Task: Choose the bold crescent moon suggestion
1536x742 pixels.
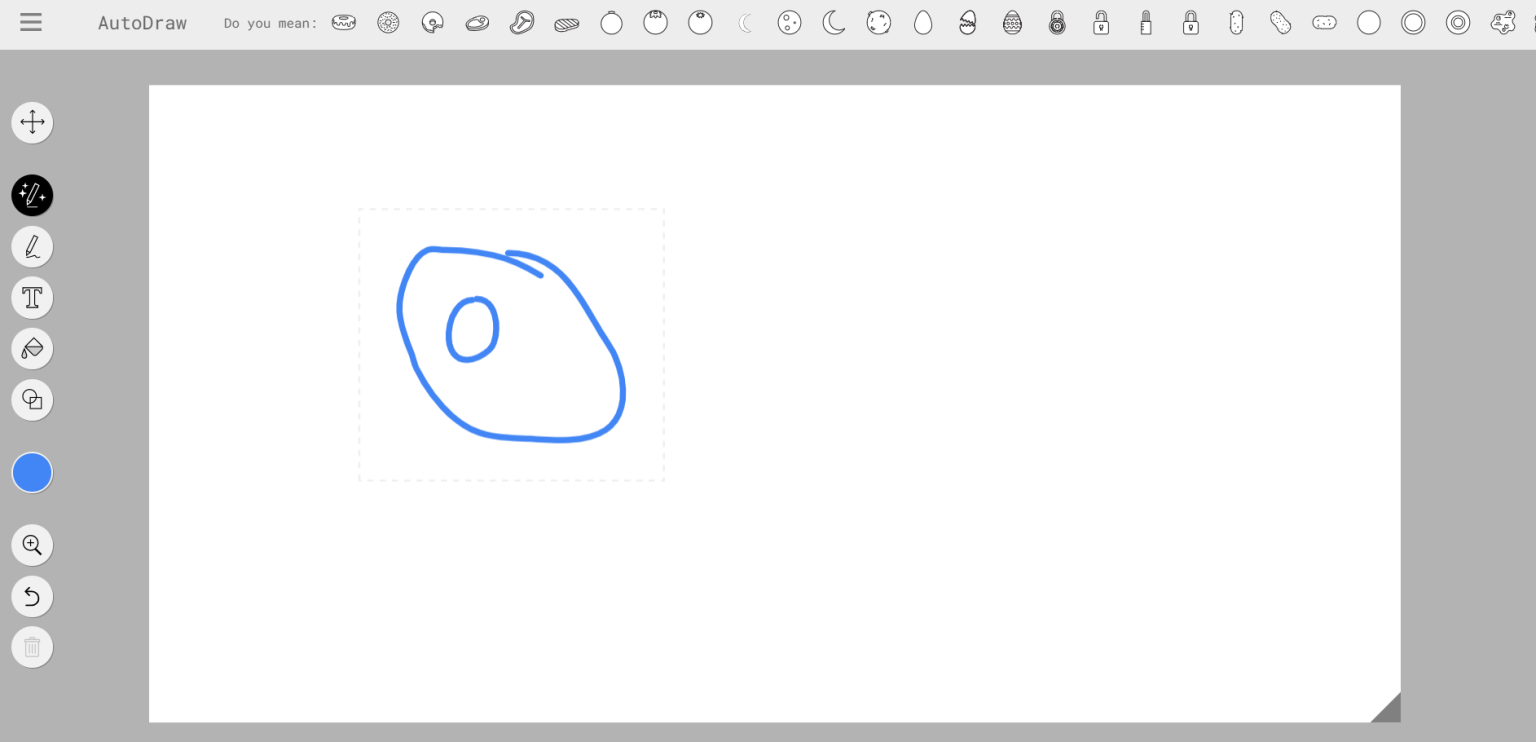Action: point(834,22)
